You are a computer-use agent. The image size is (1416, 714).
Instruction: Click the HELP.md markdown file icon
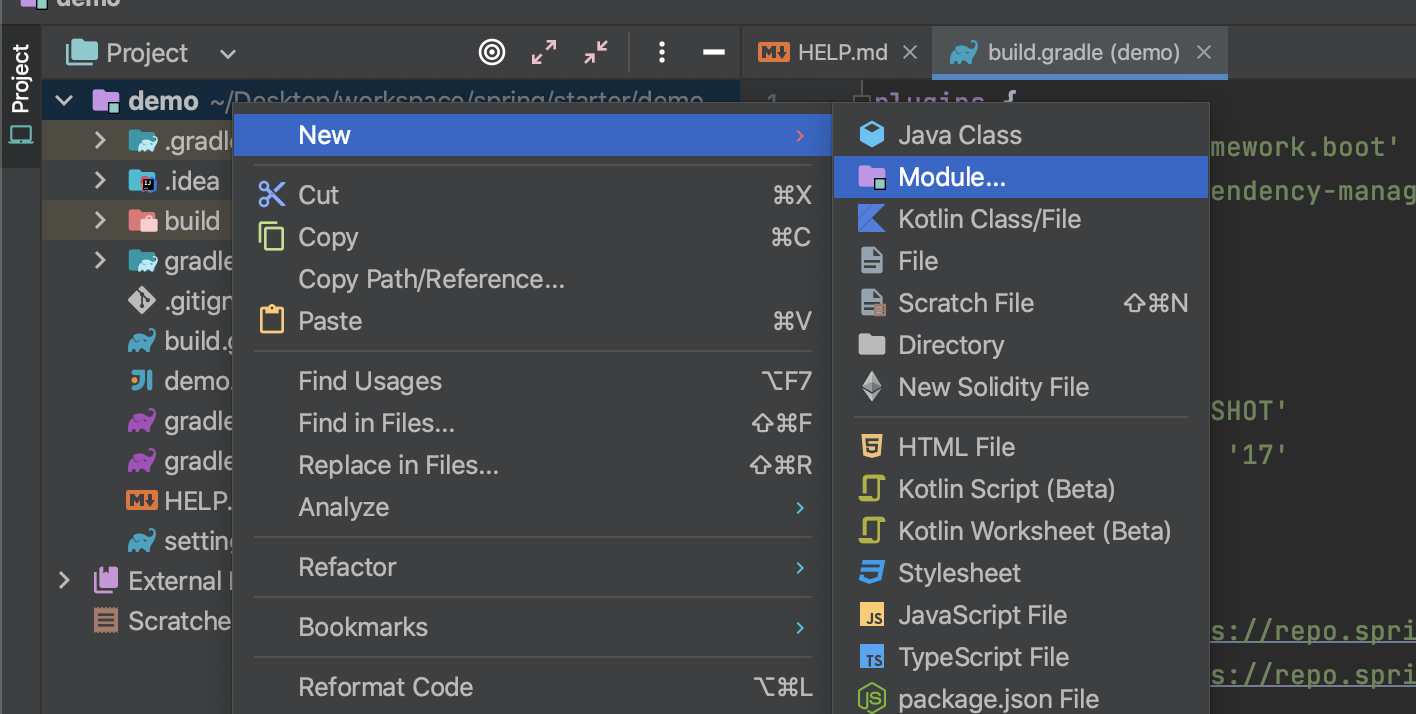pos(142,501)
